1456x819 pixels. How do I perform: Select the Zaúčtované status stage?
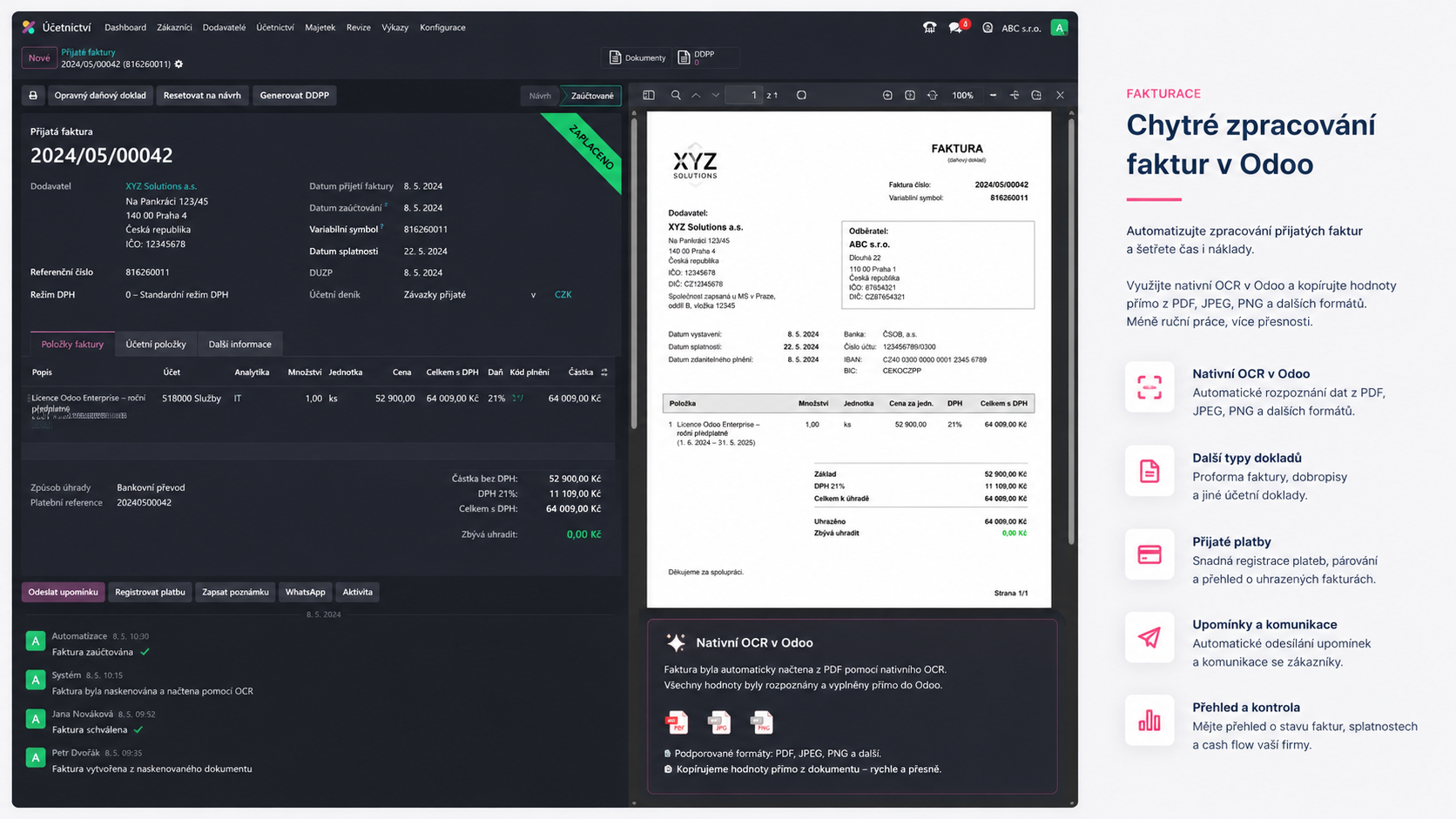(592, 96)
